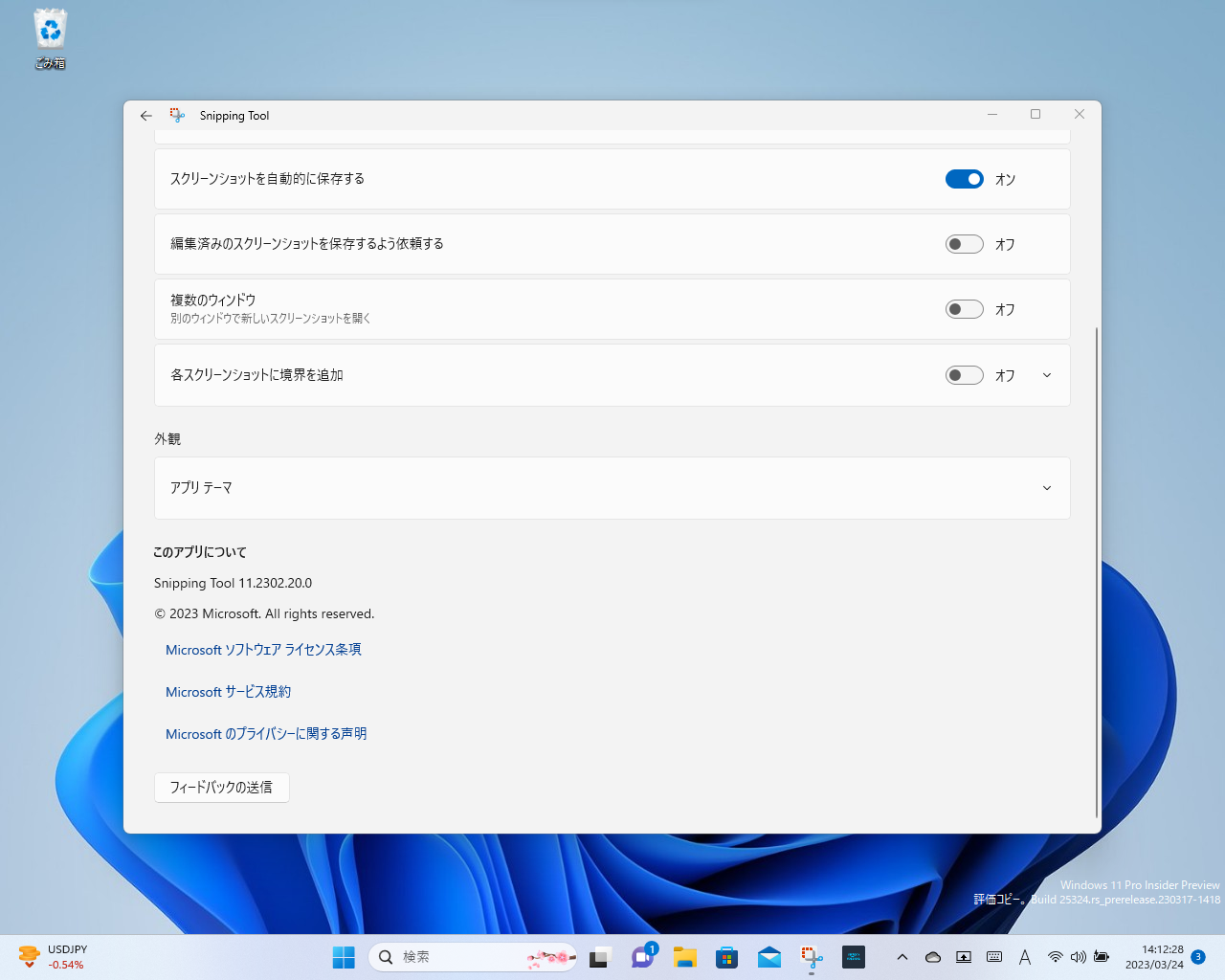Image resolution: width=1225 pixels, height=980 pixels.
Task: Open the Mail app from the taskbar
Action: coord(768,956)
